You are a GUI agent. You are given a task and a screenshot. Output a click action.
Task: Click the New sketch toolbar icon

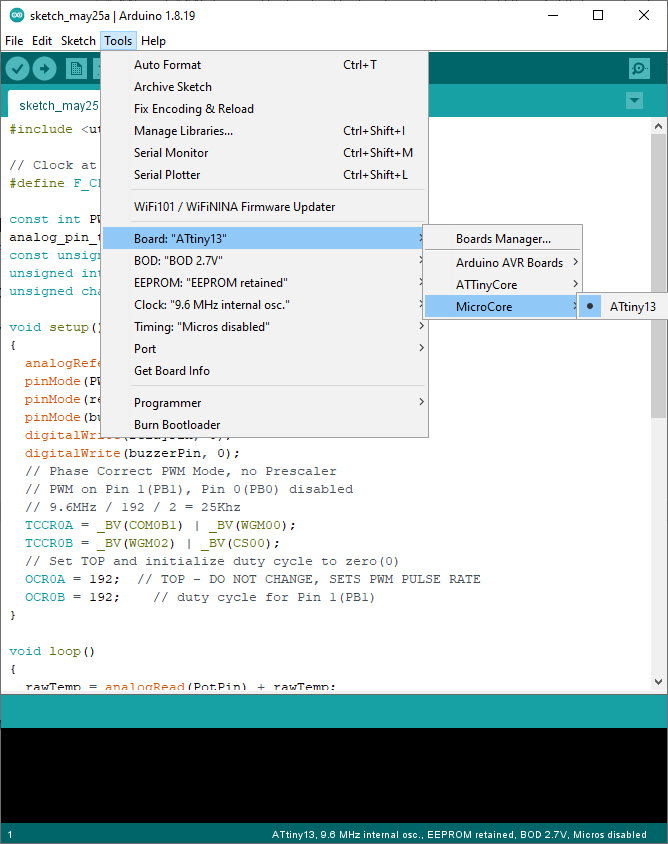point(76,68)
